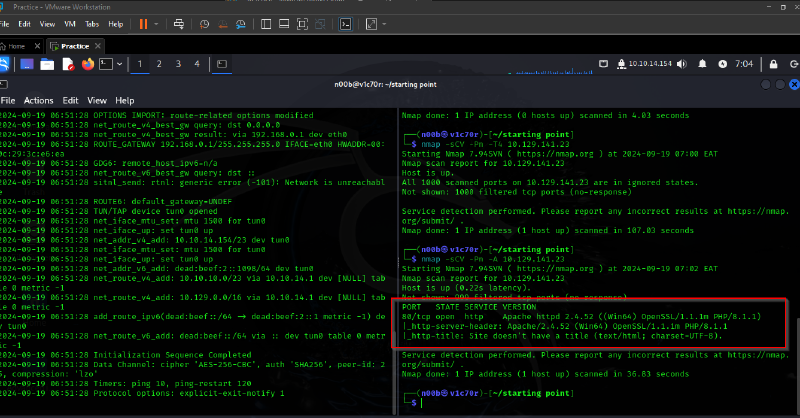
Task: Expand the stretch guest dropdown arrow
Action: (x=386, y=22)
